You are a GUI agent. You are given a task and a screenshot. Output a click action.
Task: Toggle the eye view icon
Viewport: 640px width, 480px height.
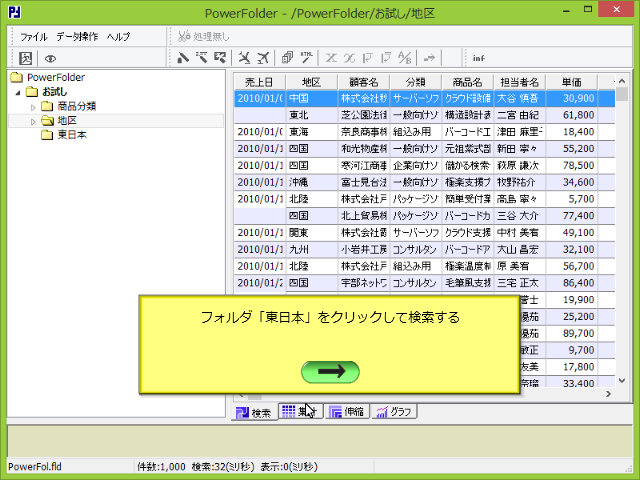[x=50, y=59]
